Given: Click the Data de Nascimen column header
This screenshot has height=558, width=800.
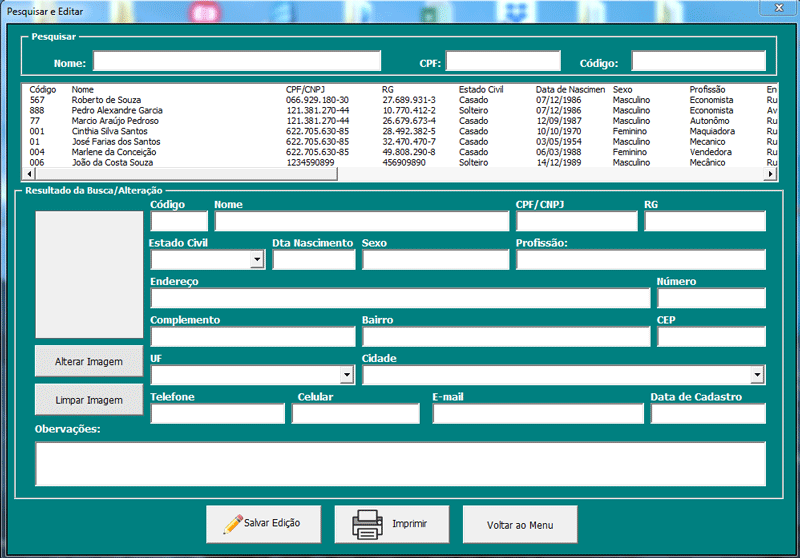Looking at the screenshot, I should pos(570,89).
